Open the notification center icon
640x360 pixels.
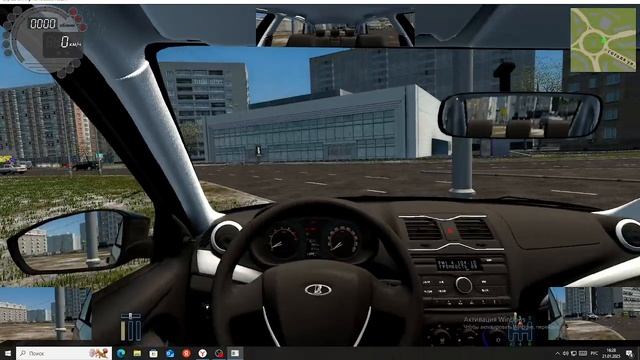[x=630, y=353]
